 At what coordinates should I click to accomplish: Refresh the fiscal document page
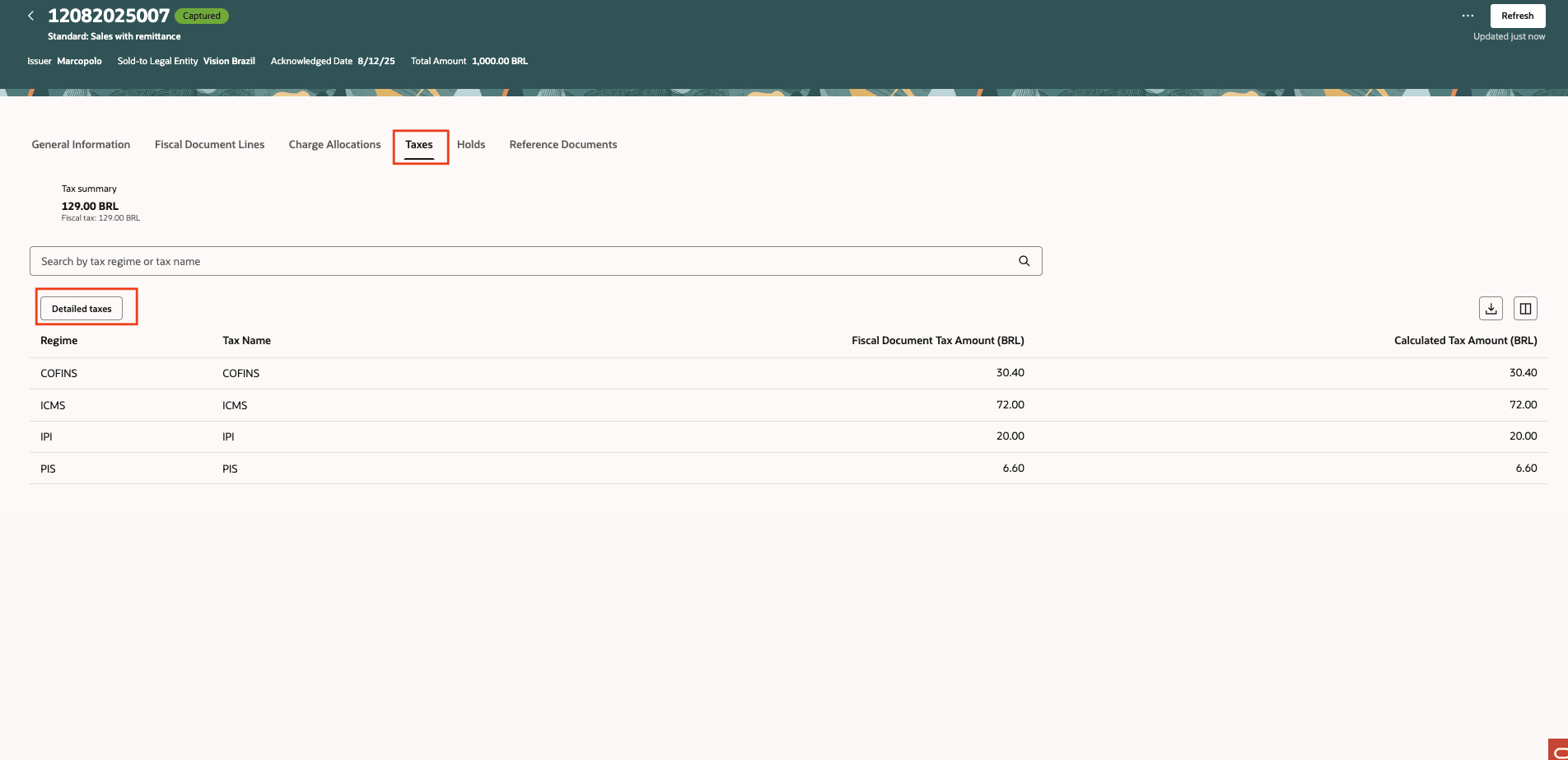[1517, 16]
